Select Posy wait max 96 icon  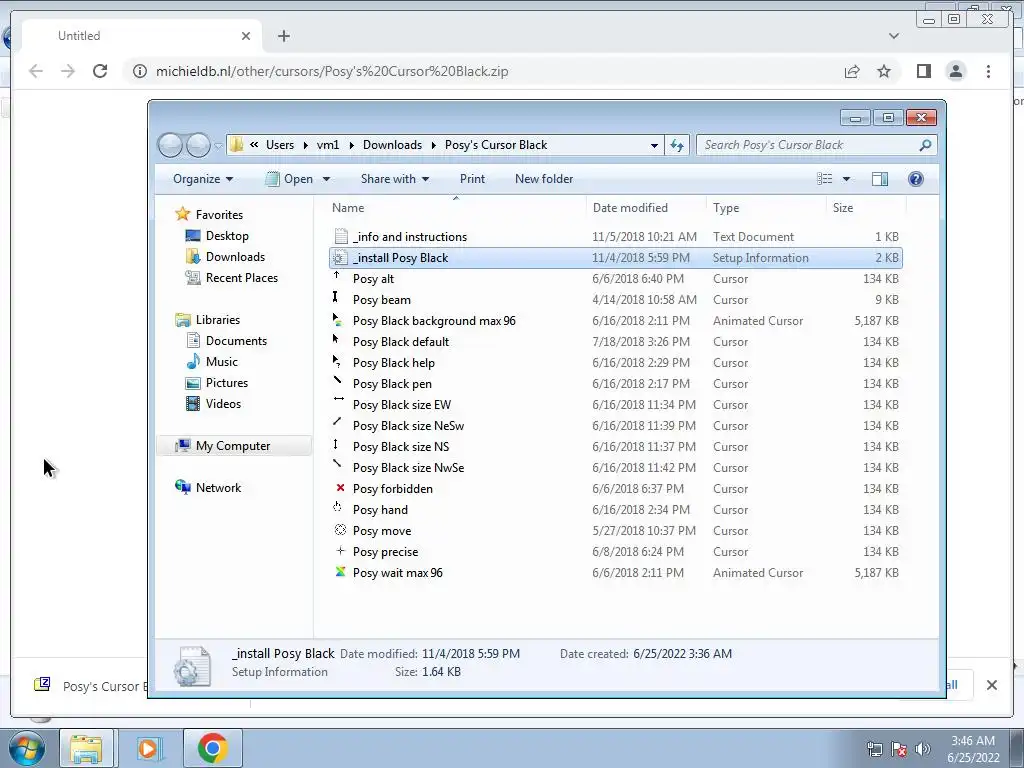click(340, 571)
